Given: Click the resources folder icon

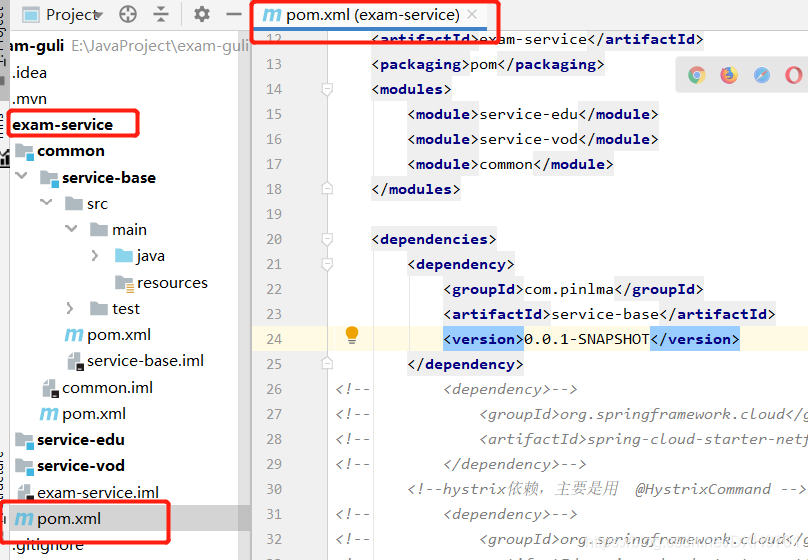Looking at the screenshot, I should (x=125, y=283).
